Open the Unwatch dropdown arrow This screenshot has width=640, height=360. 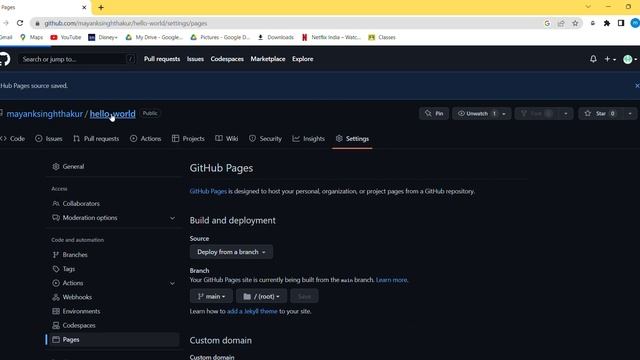click(x=504, y=113)
